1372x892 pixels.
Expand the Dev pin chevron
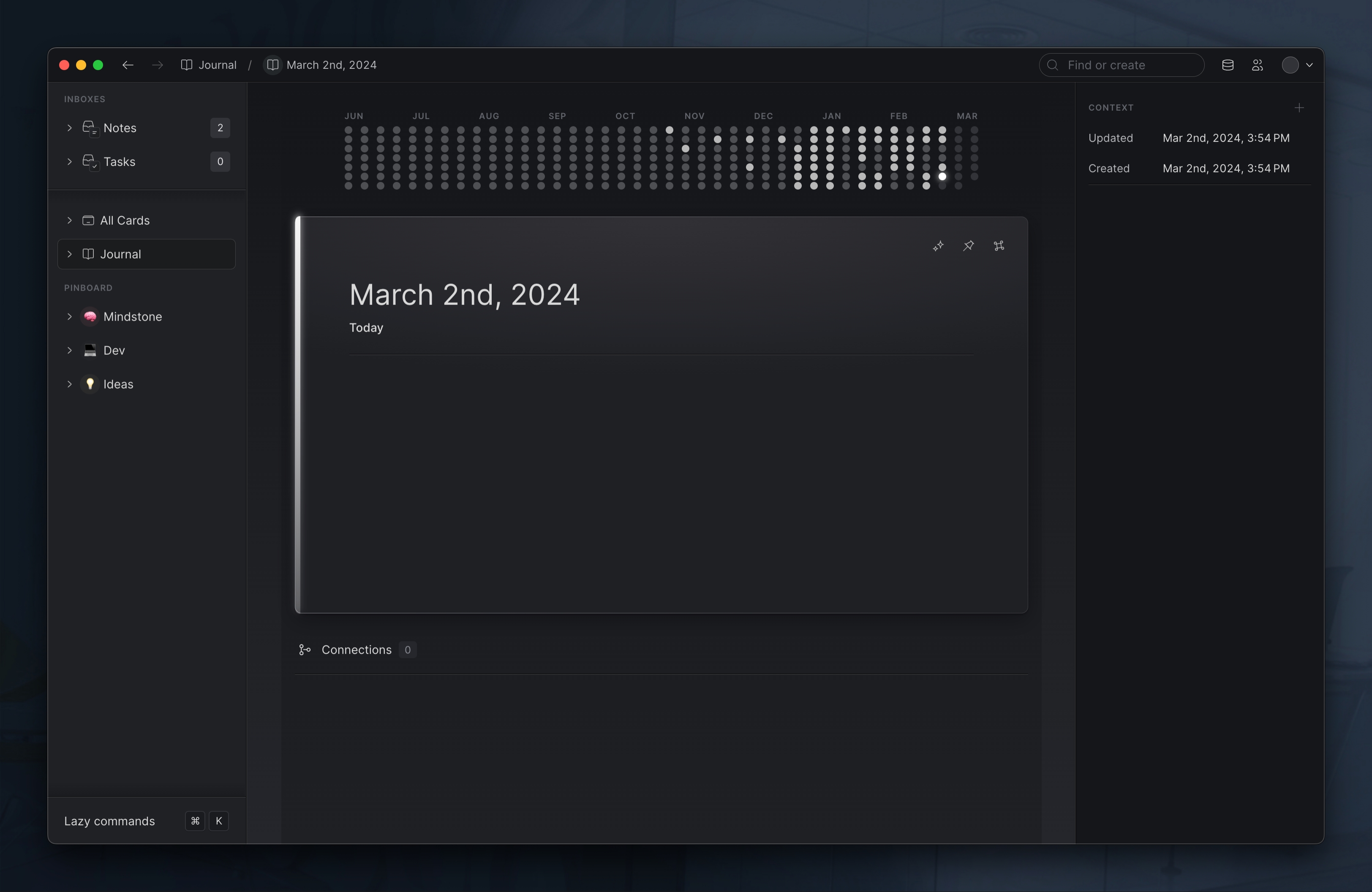pos(69,351)
